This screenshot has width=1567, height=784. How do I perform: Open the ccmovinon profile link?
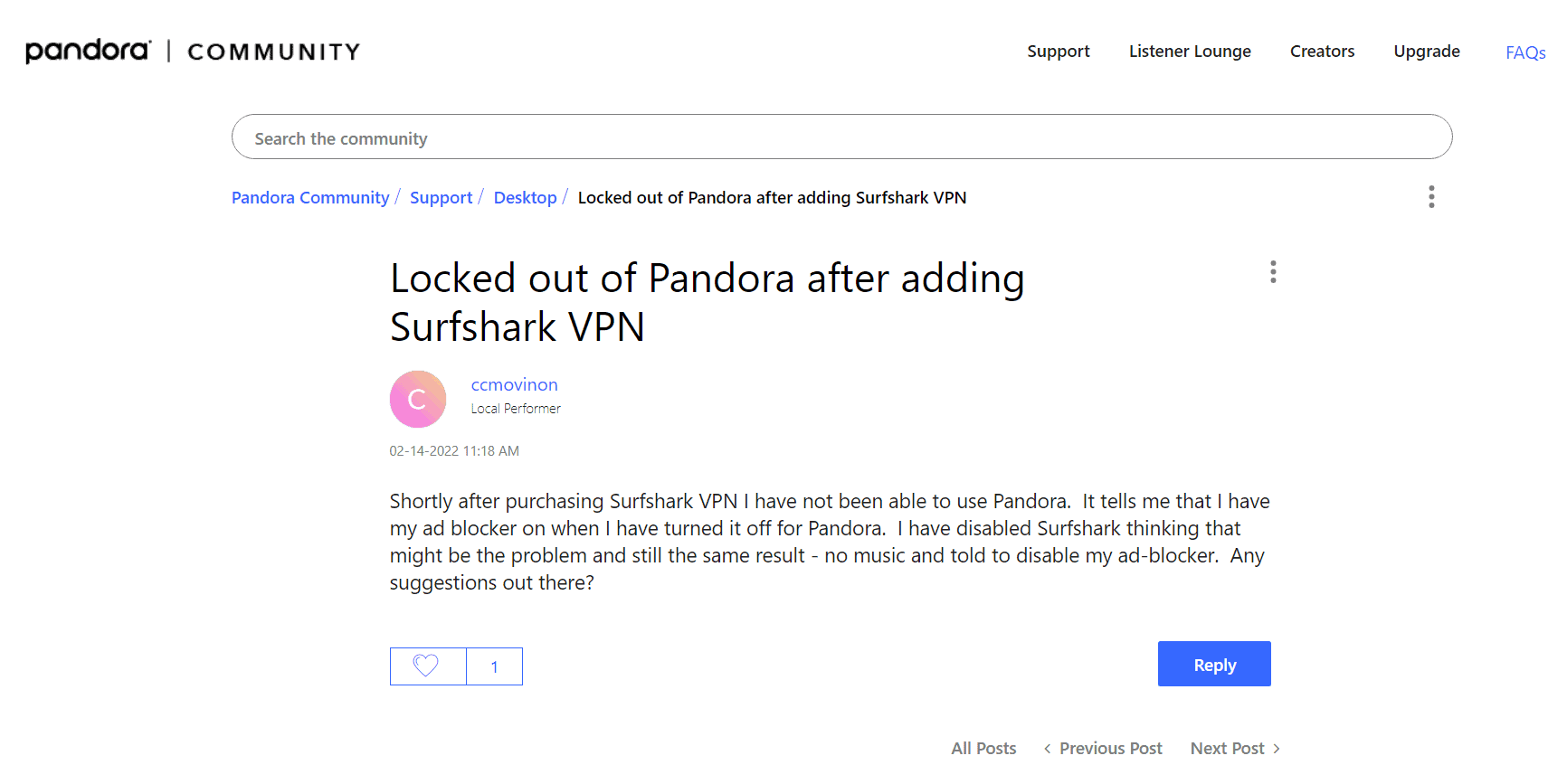(x=514, y=384)
